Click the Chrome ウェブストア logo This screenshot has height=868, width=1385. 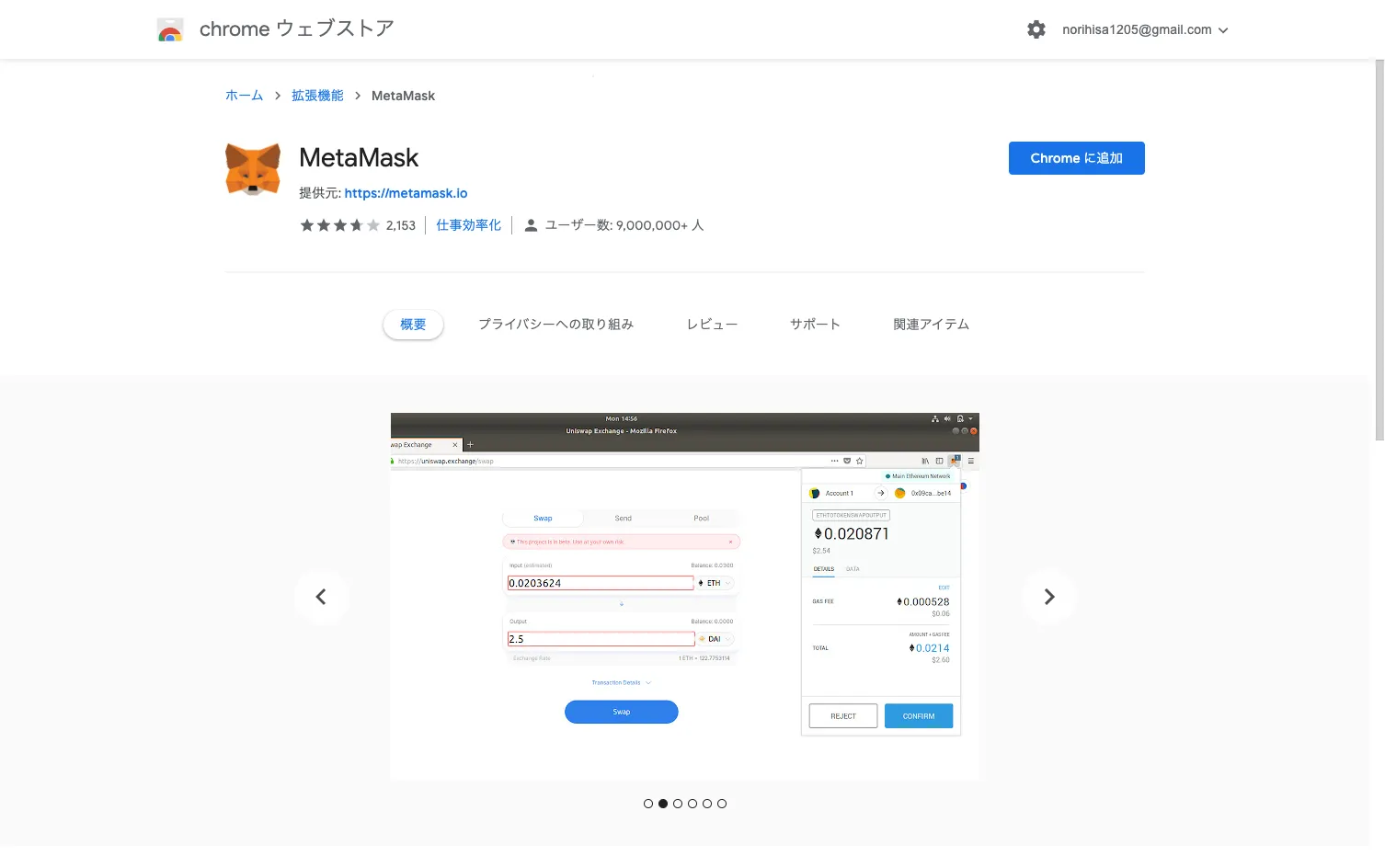tap(171, 29)
